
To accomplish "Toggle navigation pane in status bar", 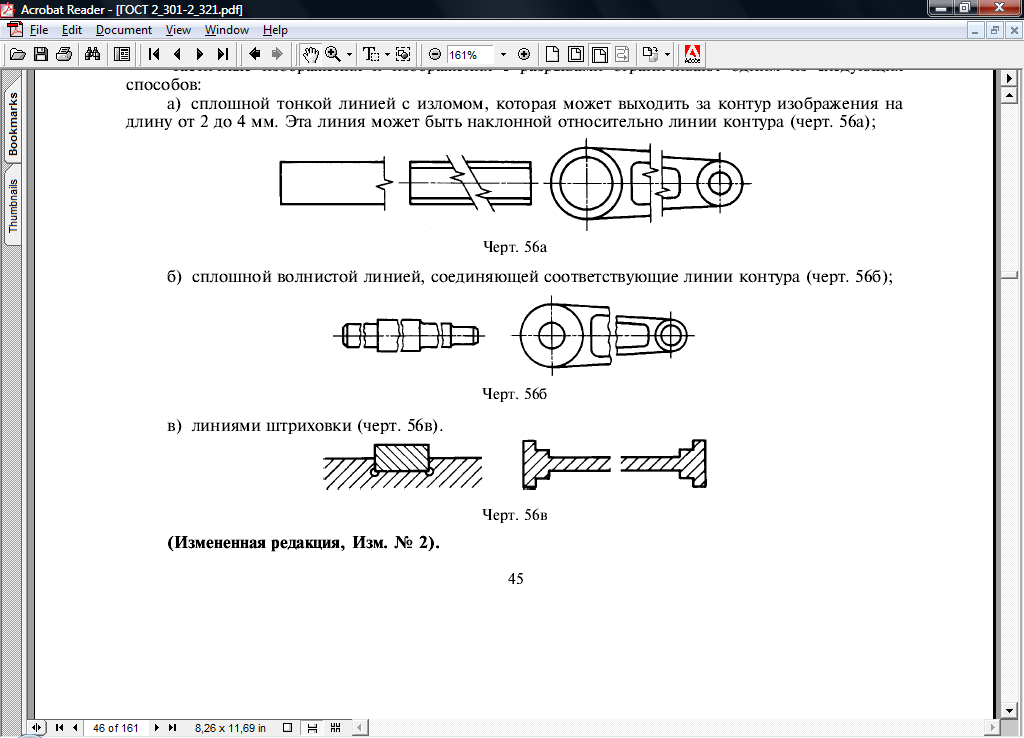I will (37, 728).
